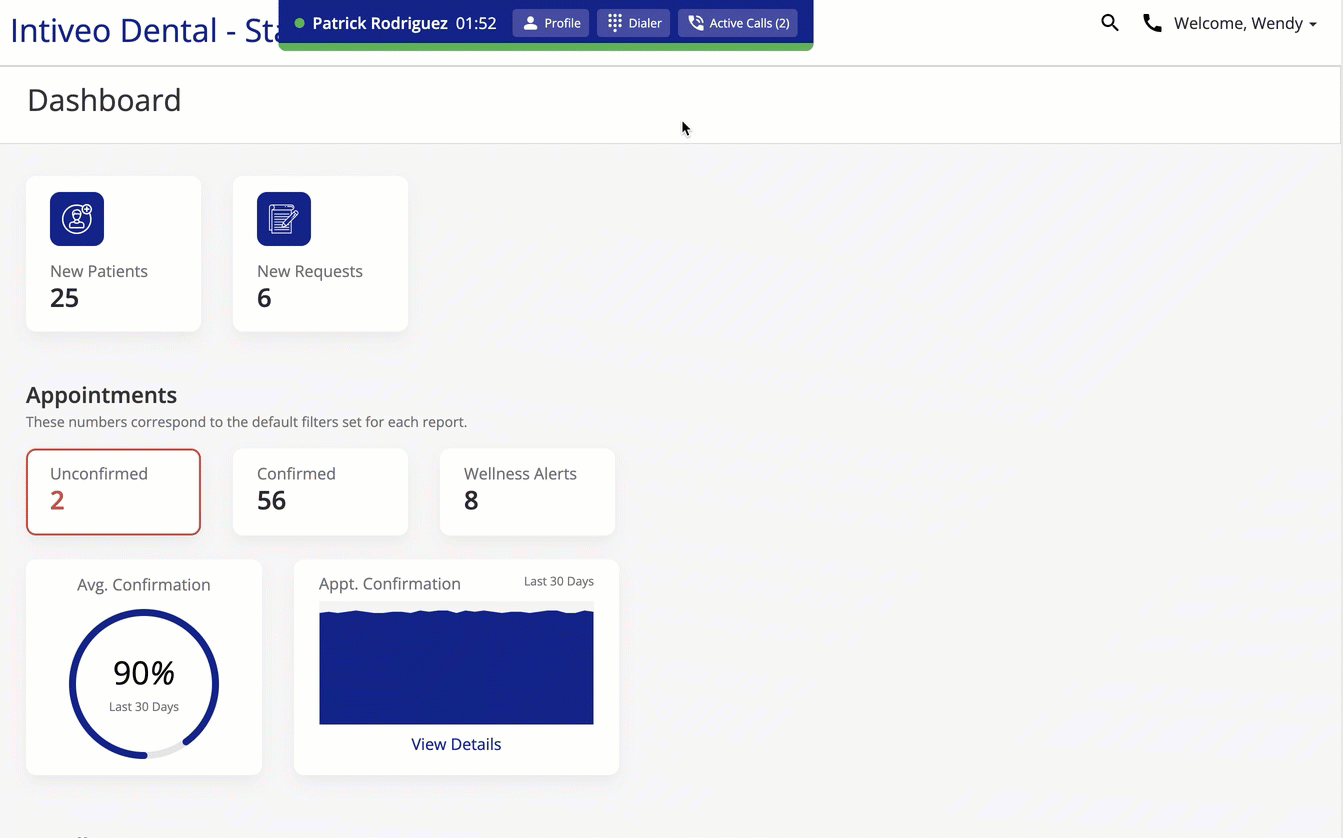
Task: Click the search magnifier icon
Action: (x=1110, y=22)
